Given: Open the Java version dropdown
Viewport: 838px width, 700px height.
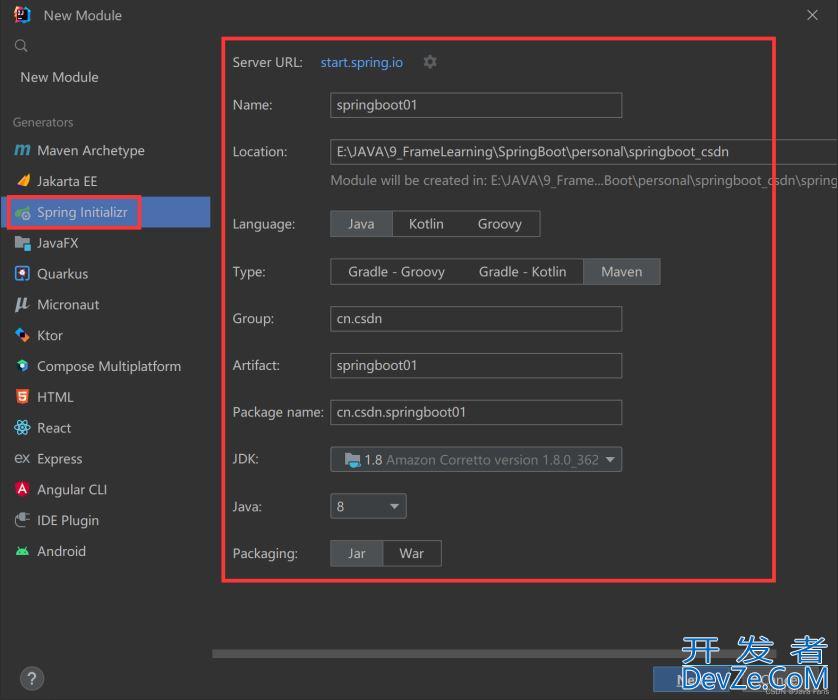Looking at the screenshot, I should click(x=368, y=506).
